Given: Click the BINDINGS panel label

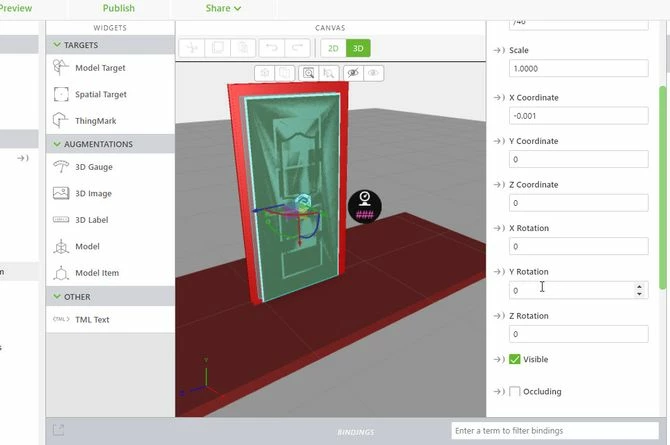Looking at the screenshot, I should pos(356,432).
